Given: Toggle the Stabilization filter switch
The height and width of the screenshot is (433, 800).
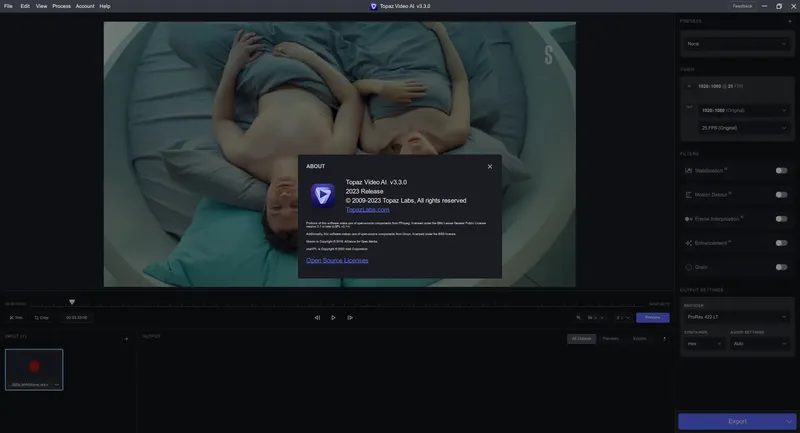Looking at the screenshot, I should coord(781,170).
